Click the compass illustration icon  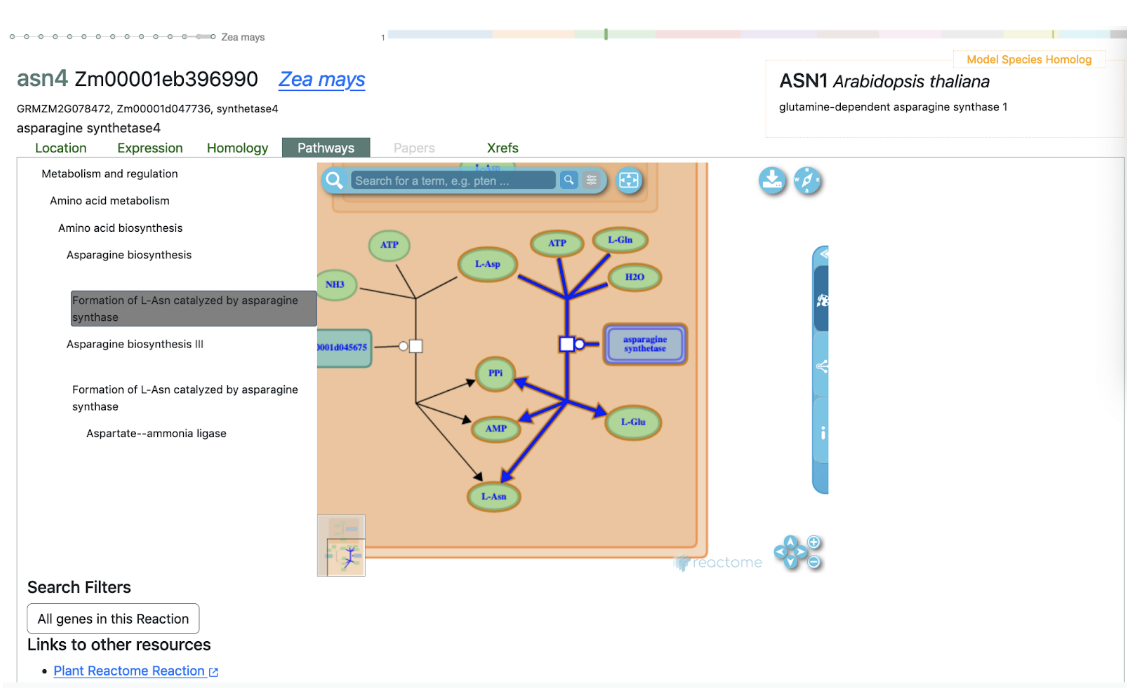point(807,181)
